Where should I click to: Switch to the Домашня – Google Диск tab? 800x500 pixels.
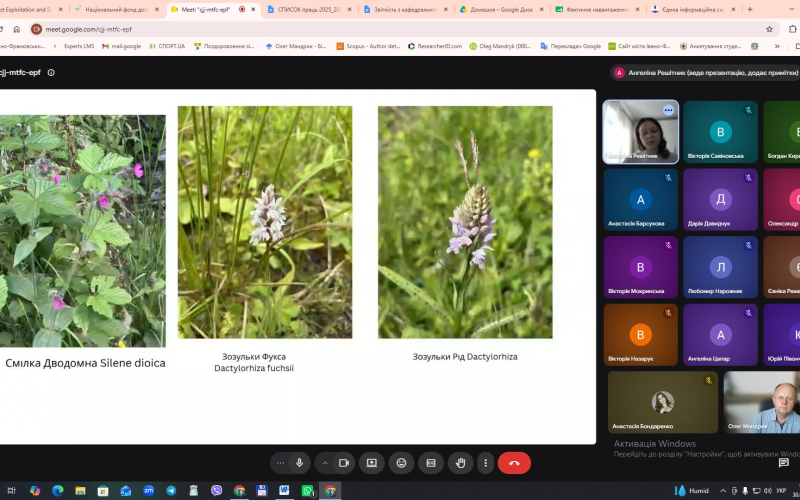click(x=502, y=9)
